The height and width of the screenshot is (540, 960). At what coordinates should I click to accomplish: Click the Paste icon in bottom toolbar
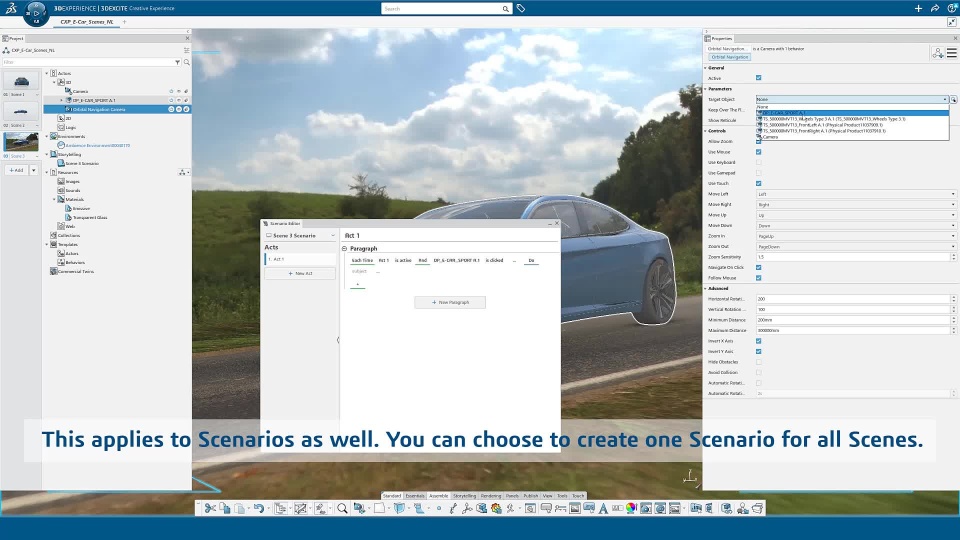239,508
